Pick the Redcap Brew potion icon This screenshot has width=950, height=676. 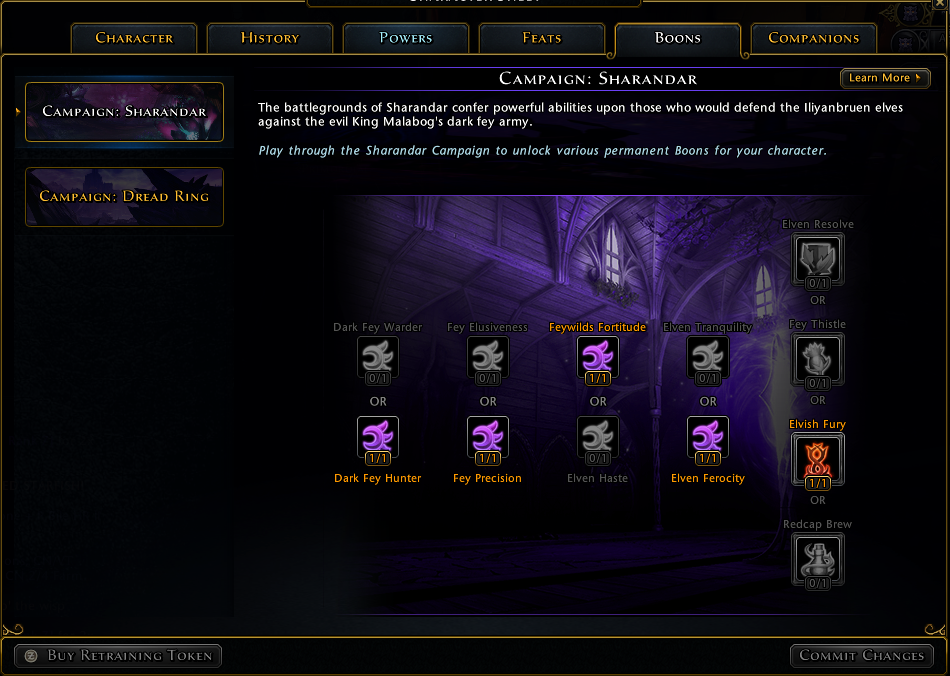pos(818,561)
